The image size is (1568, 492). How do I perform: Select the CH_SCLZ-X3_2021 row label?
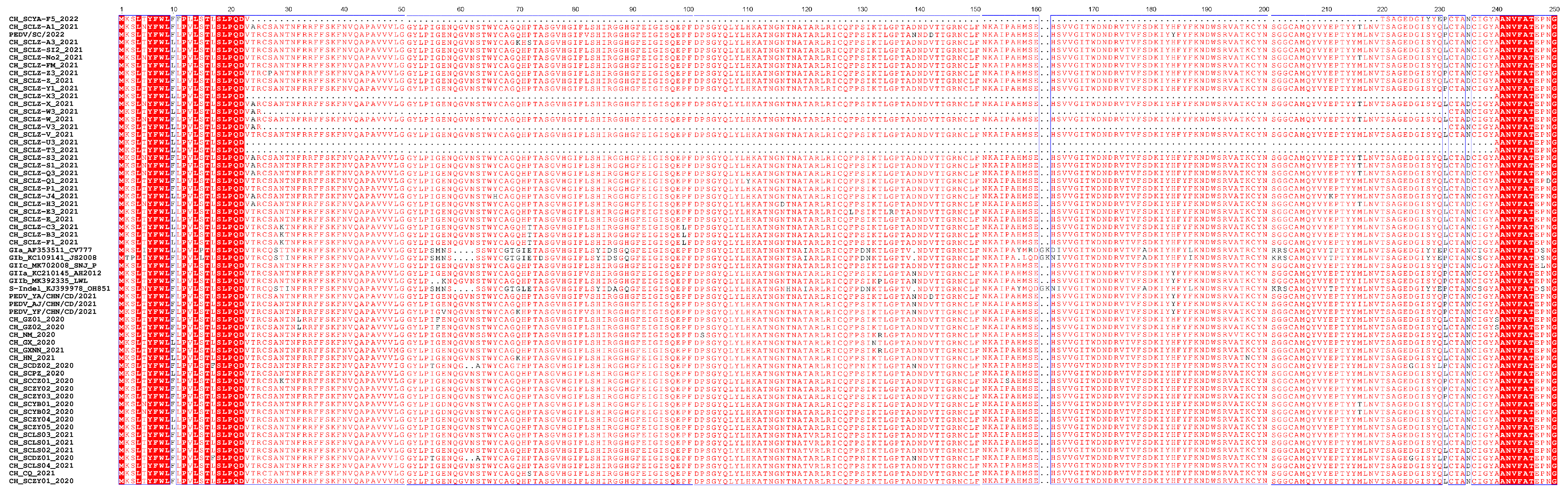coord(43,96)
